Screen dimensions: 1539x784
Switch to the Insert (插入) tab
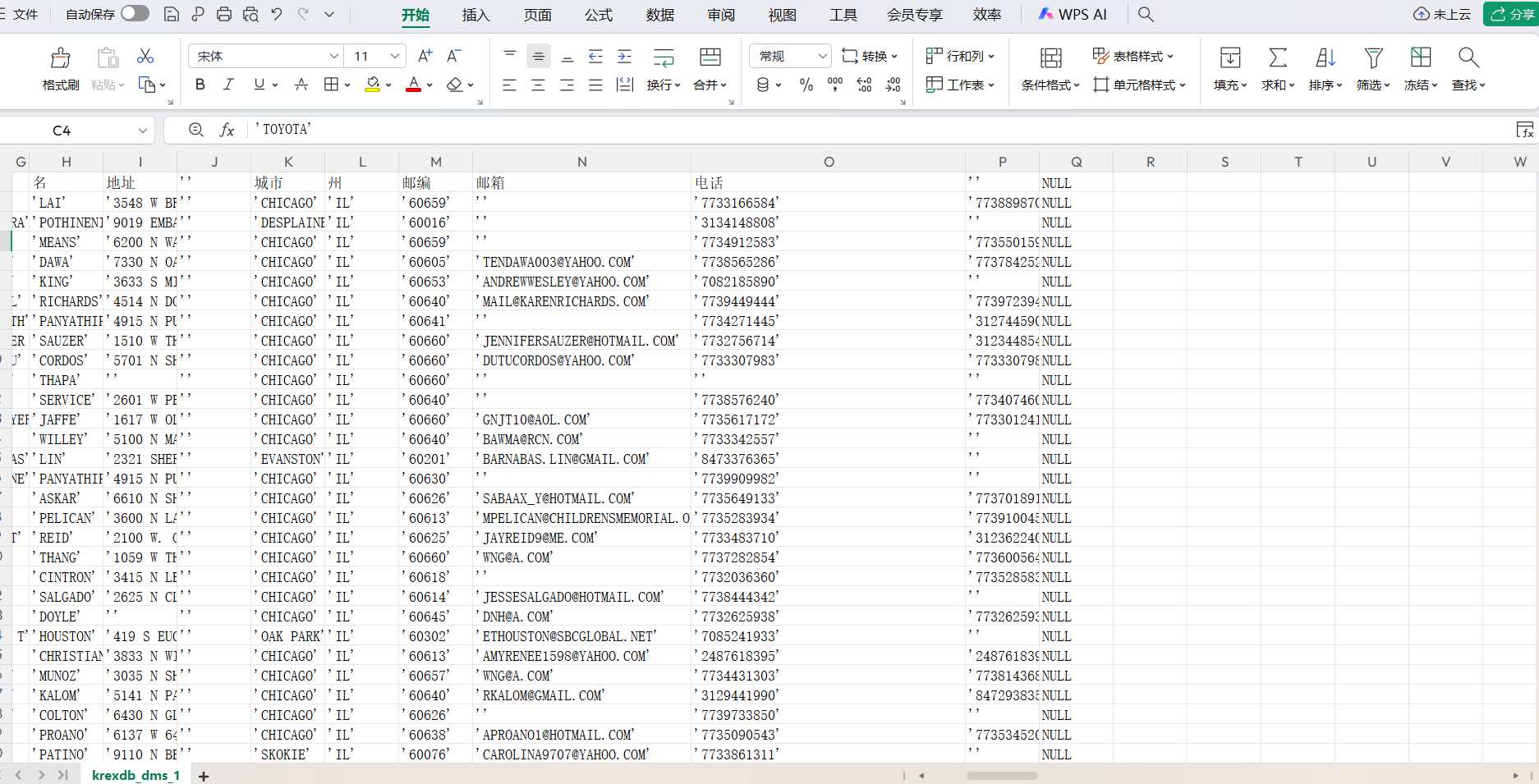click(x=475, y=15)
